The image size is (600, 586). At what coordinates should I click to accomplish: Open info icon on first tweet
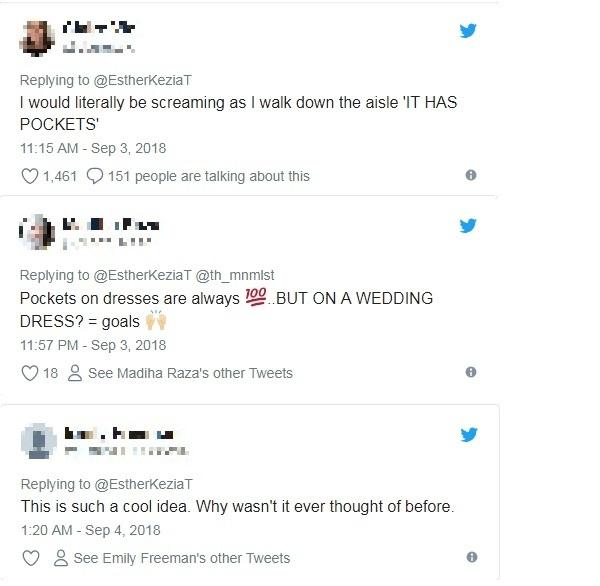coord(471,175)
